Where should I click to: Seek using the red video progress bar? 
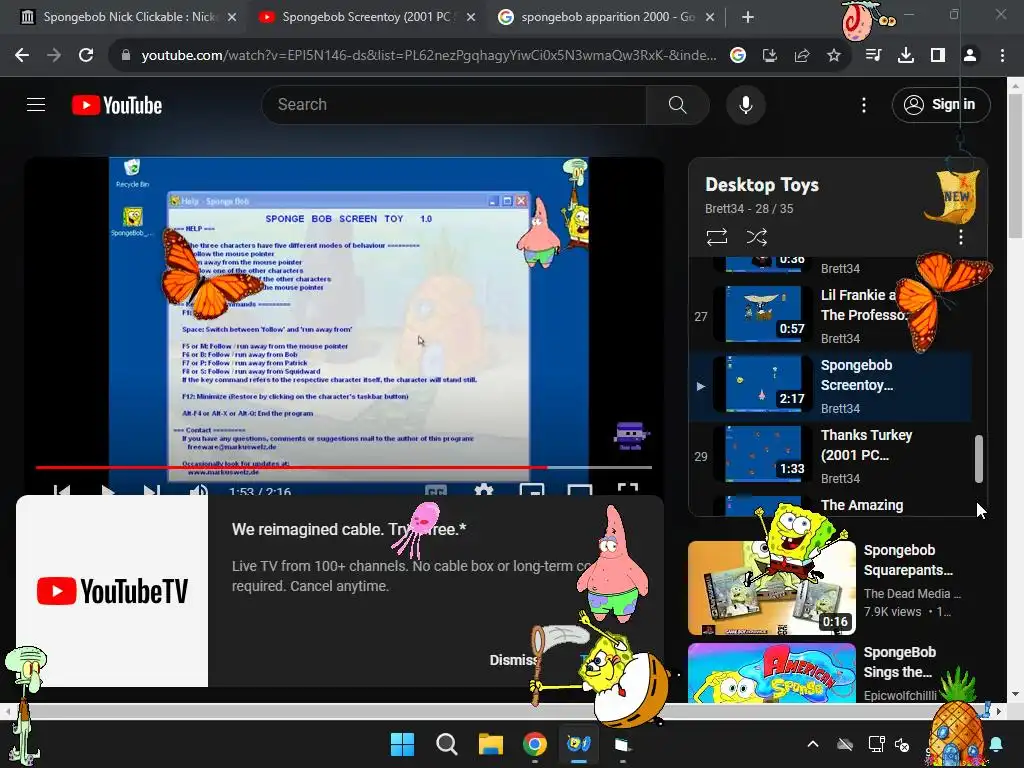pos(344,468)
